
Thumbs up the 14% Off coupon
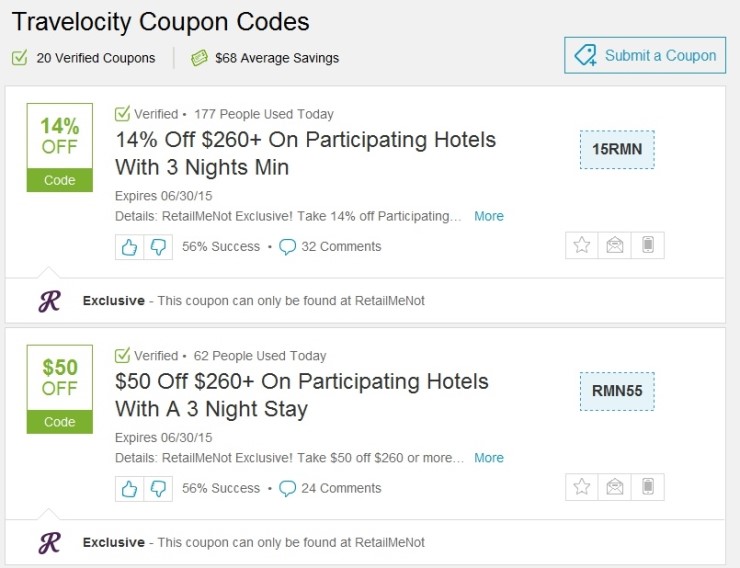coord(129,246)
